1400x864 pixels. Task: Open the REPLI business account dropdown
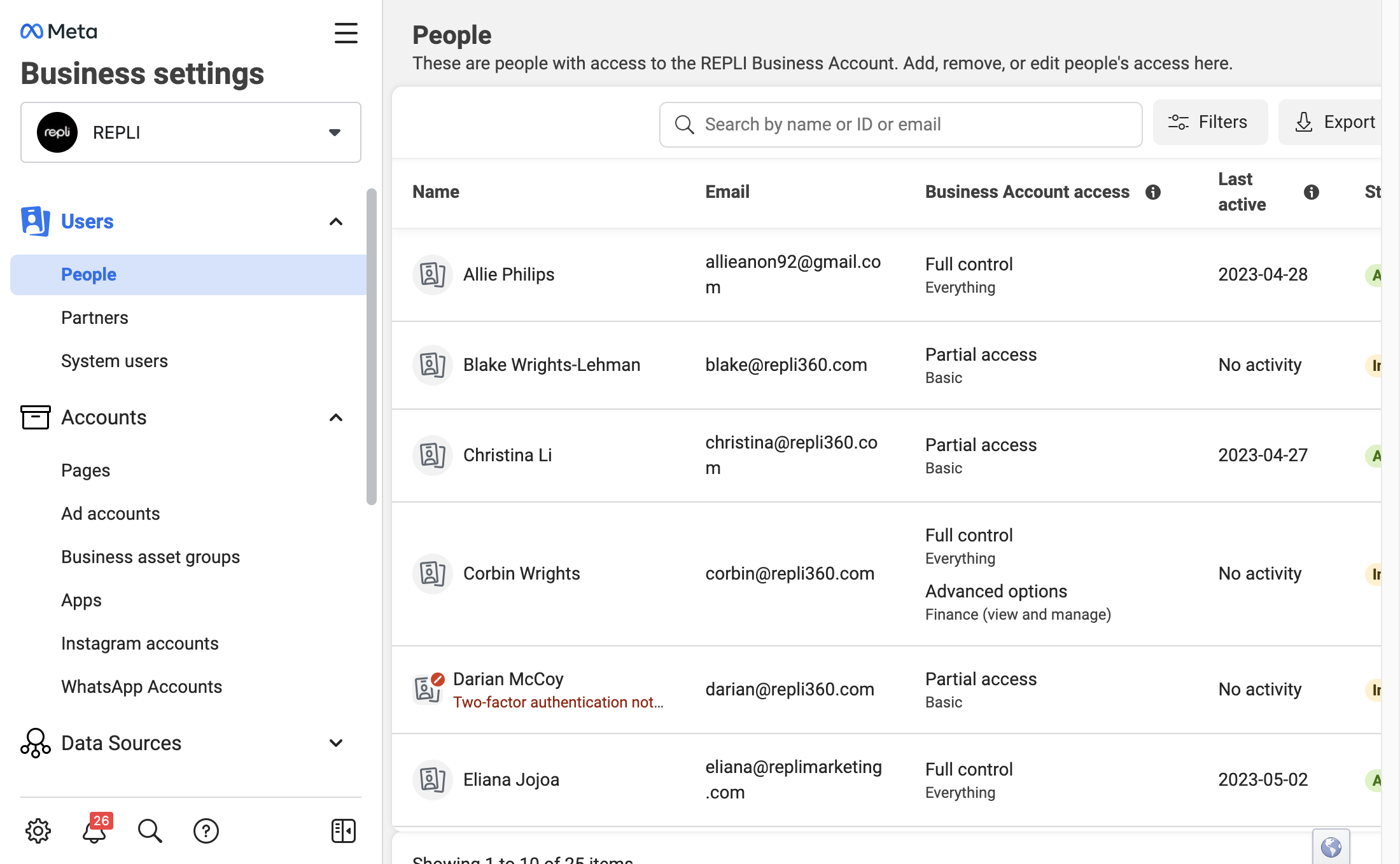click(191, 132)
